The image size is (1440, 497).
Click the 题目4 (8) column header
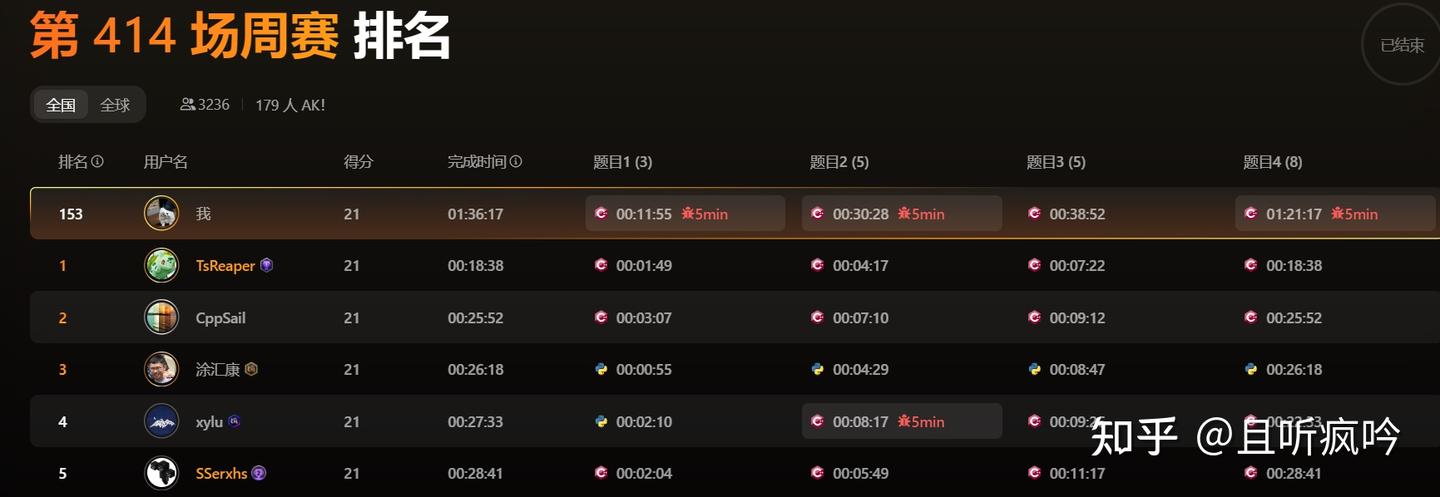1272,162
